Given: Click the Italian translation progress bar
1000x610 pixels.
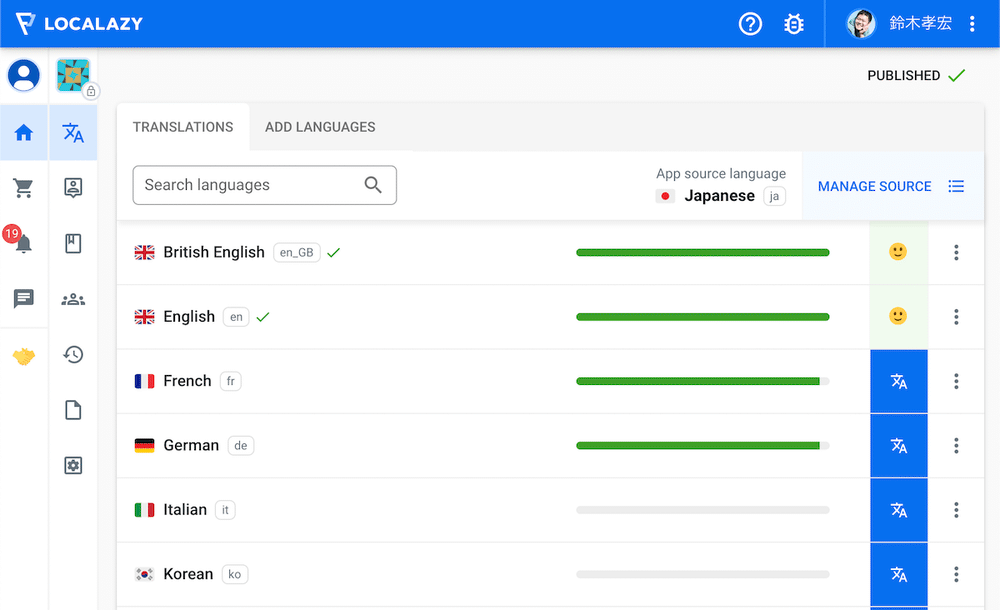Looking at the screenshot, I should (x=702, y=510).
